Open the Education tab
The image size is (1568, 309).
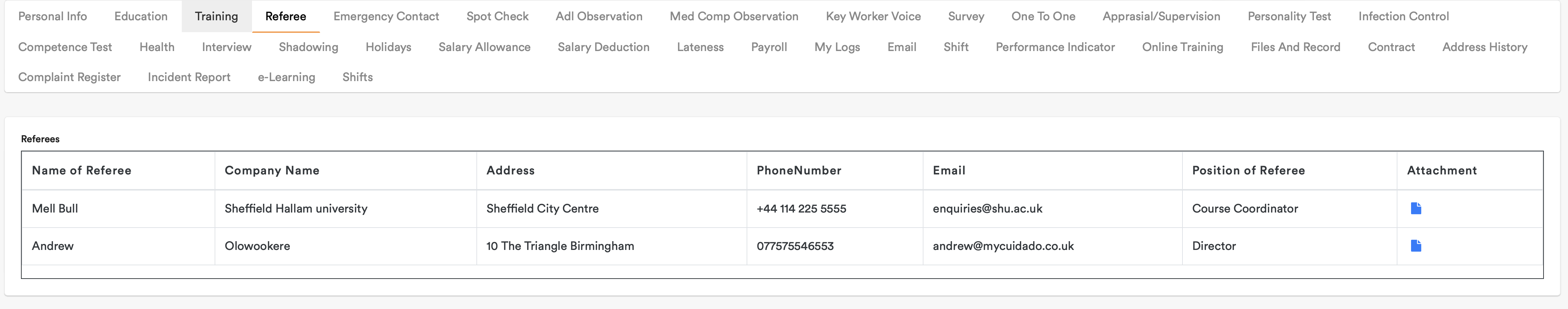141,16
